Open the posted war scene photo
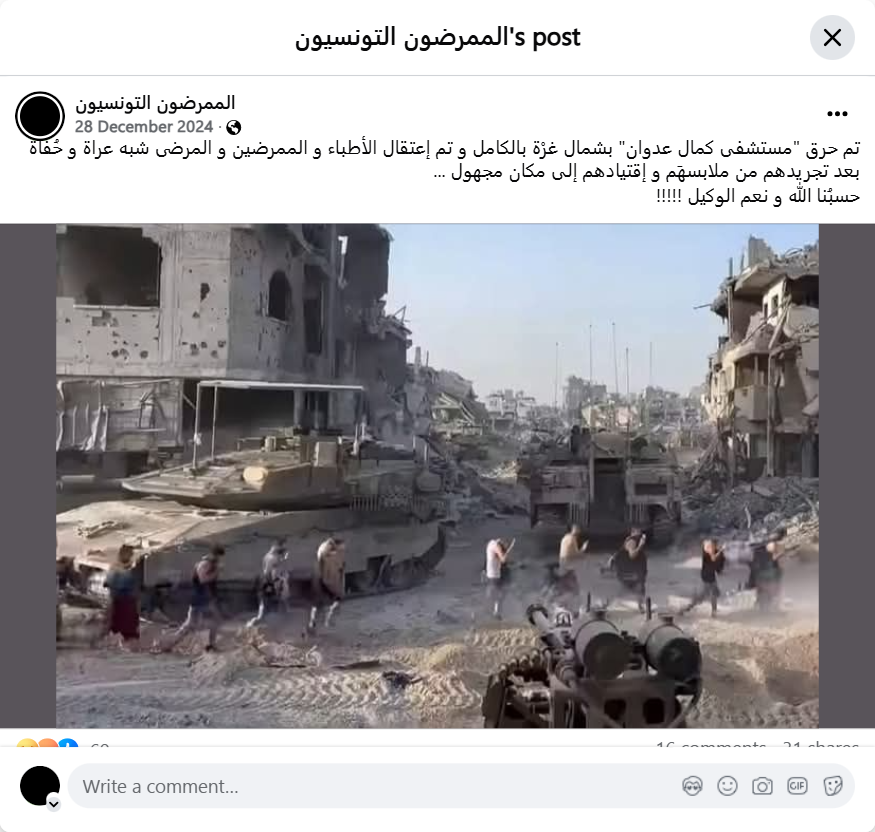The height and width of the screenshot is (832, 875). 438,476
